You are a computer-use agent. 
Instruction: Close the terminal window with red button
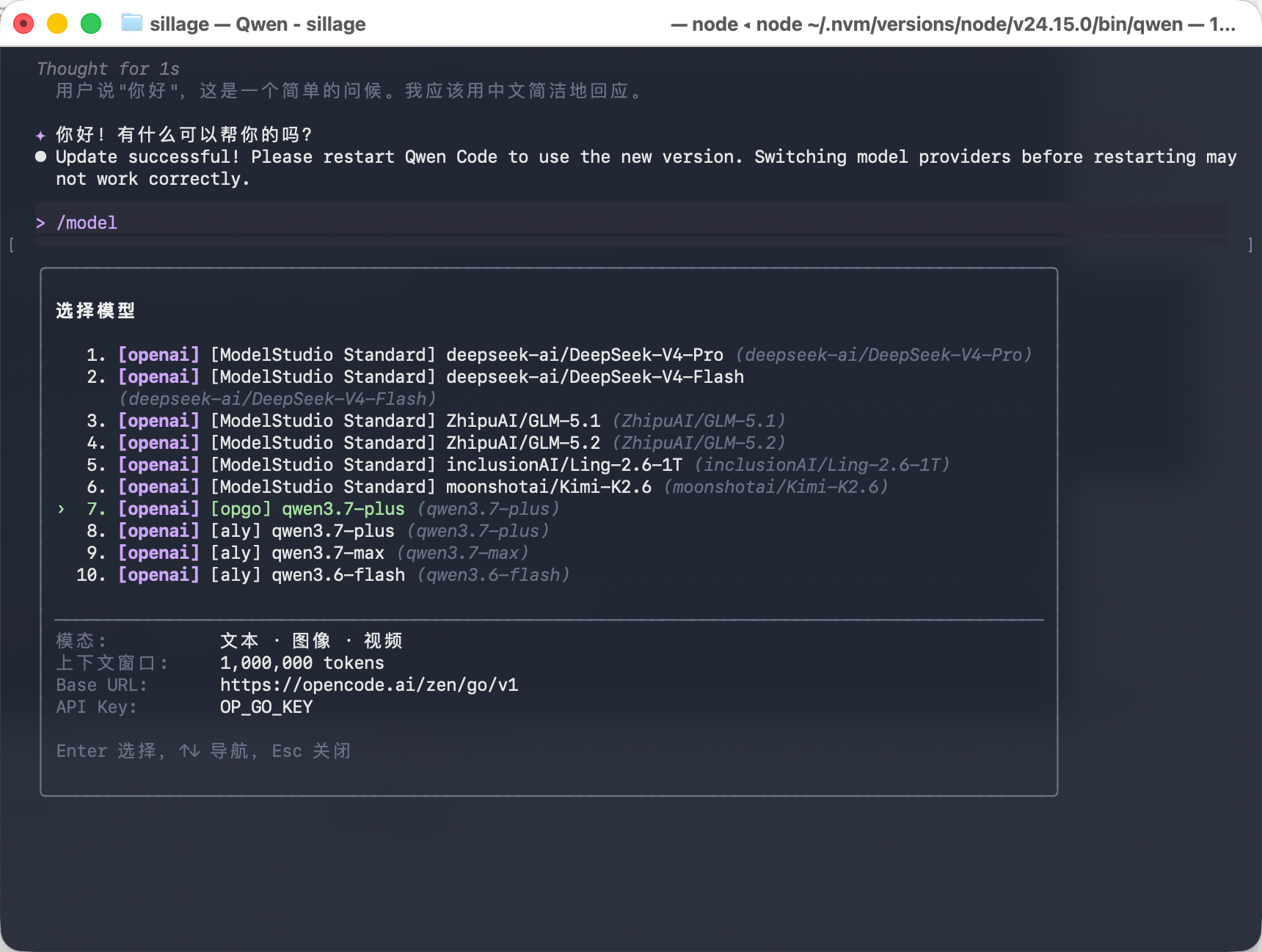pos(23,24)
